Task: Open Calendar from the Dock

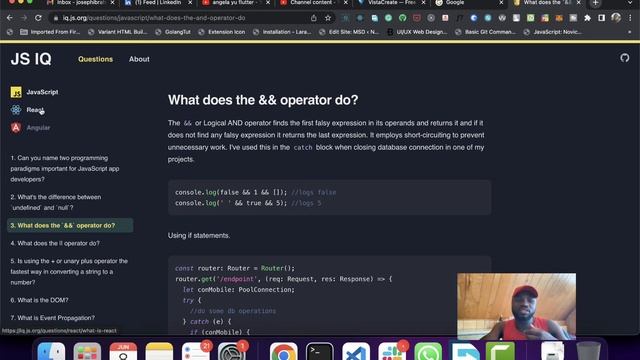Action: click(x=123, y=352)
